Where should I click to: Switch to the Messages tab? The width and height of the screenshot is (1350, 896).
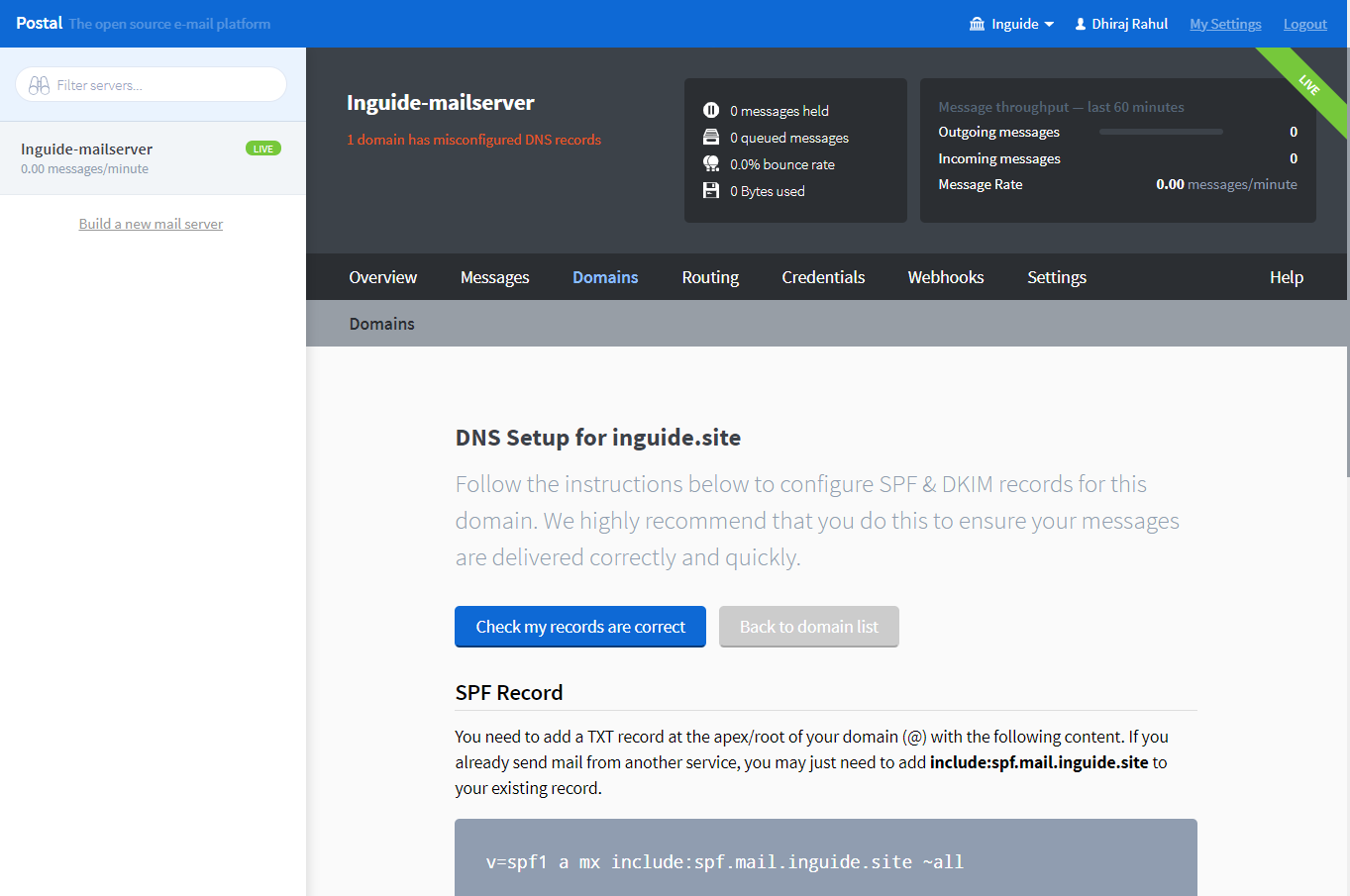(x=494, y=277)
